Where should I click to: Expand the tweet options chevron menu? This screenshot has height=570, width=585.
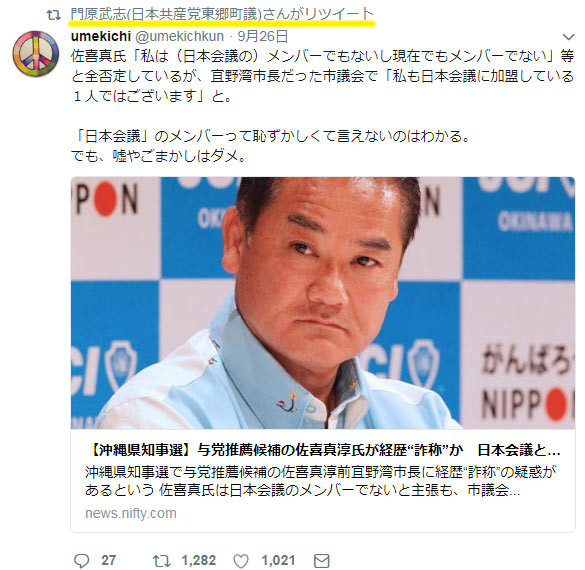(568, 37)
